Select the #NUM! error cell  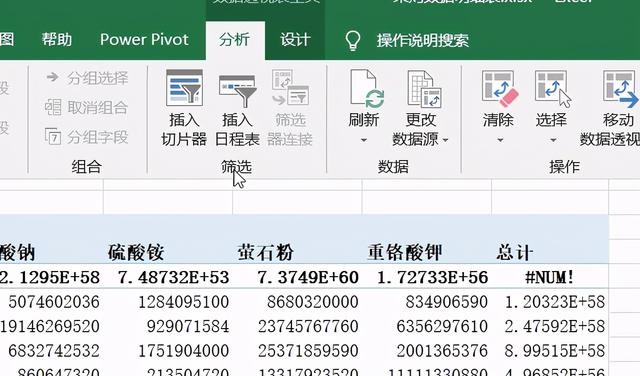[x=550, y=278]
